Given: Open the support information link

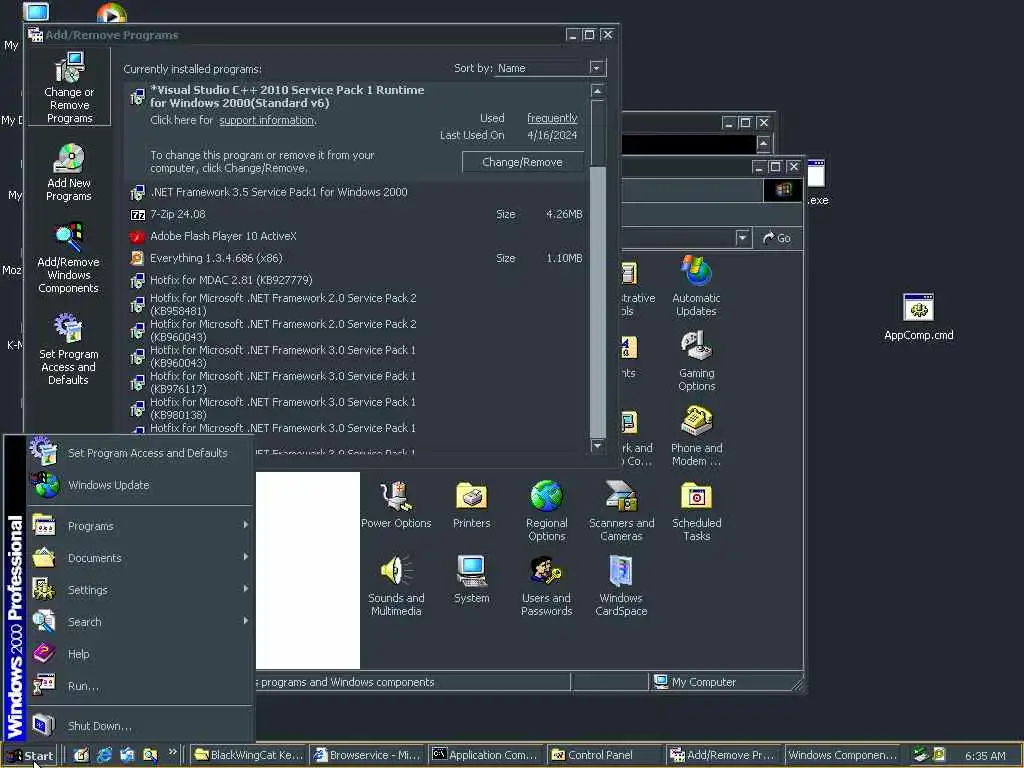Looking at the screenshot, I should tap(266, 120).
